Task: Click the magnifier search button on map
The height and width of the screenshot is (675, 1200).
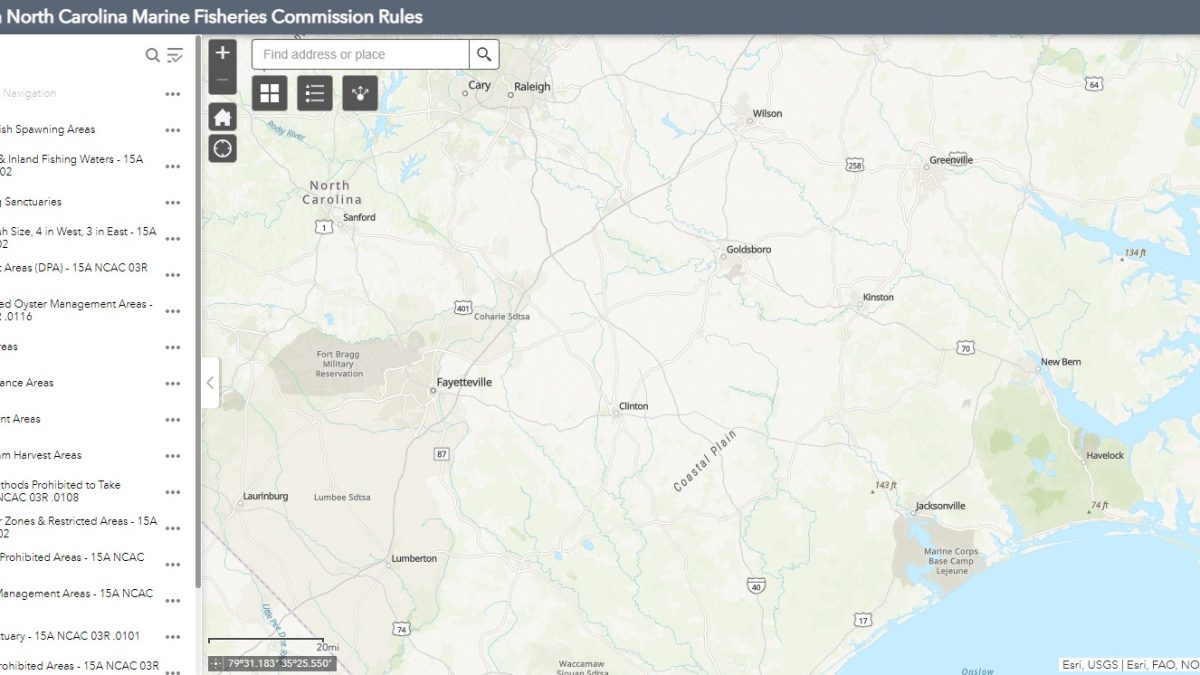Action: coord(484,54)
